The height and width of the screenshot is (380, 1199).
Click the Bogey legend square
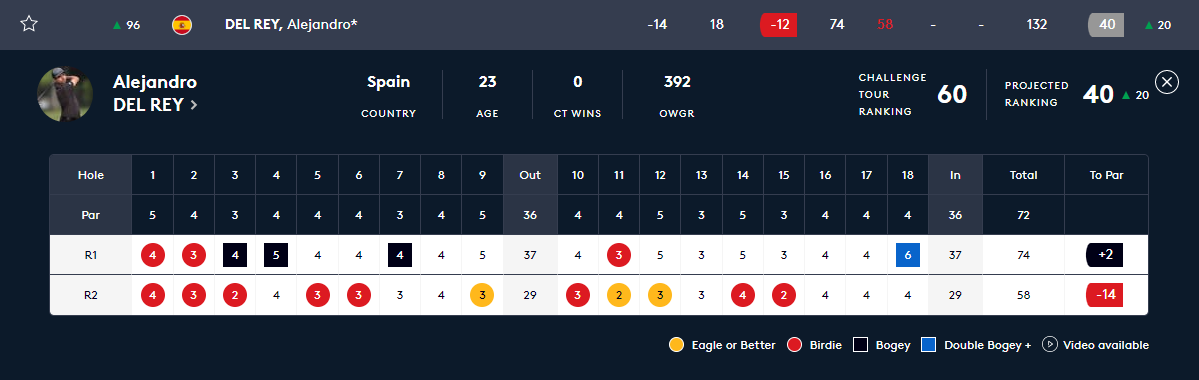pos(860,345)
